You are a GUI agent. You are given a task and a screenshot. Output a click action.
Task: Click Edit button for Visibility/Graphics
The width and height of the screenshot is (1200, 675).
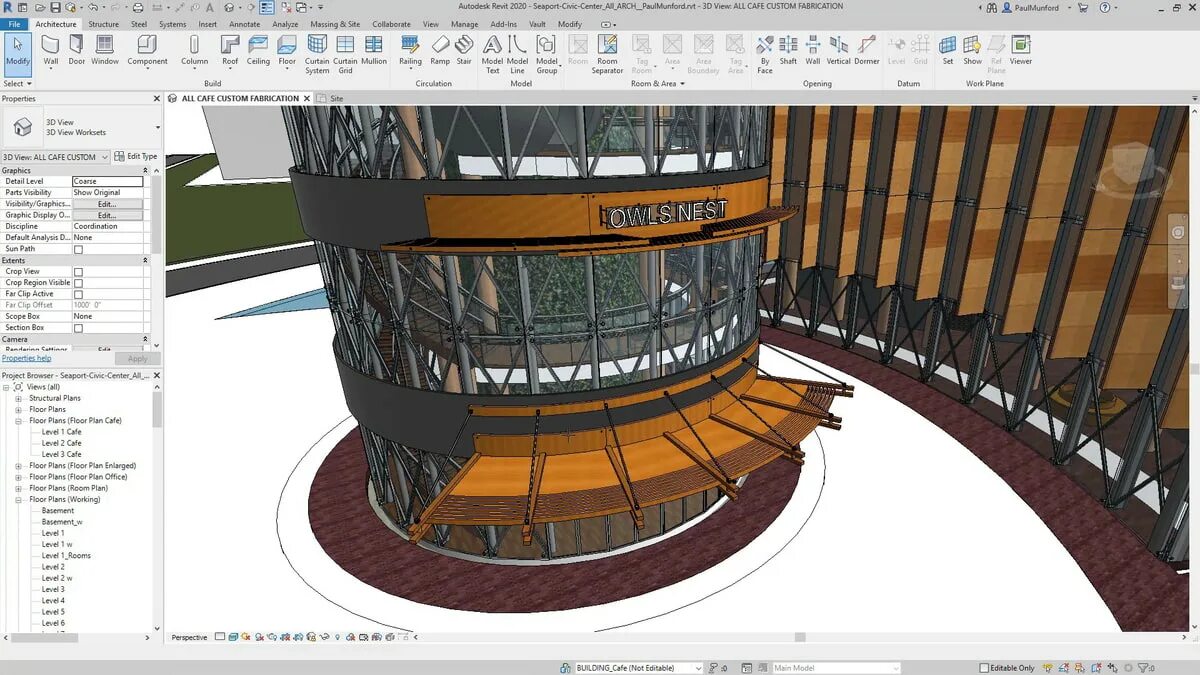(x=107, y=204)
